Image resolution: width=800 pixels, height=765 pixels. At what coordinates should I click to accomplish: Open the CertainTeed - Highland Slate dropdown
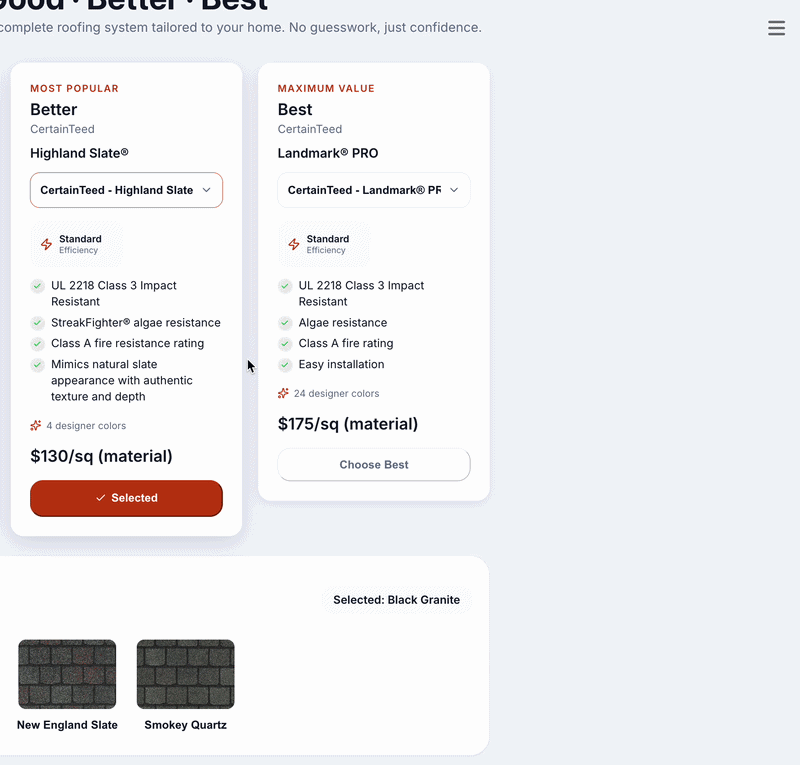coord(127,190)
